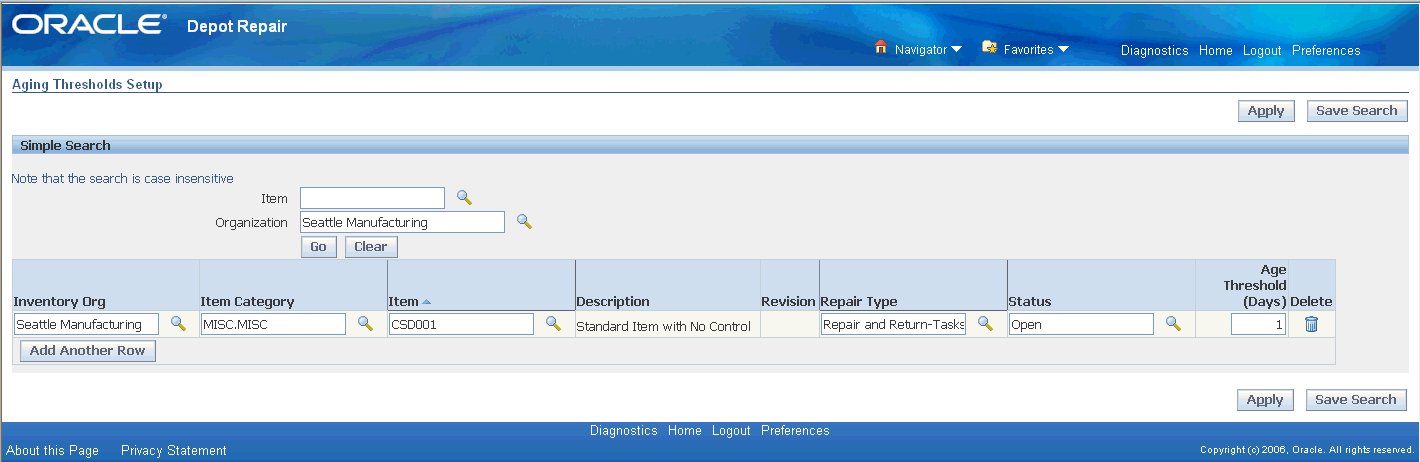
Task: Edit the Item field CSD001
Action: (x=461, y=324)
